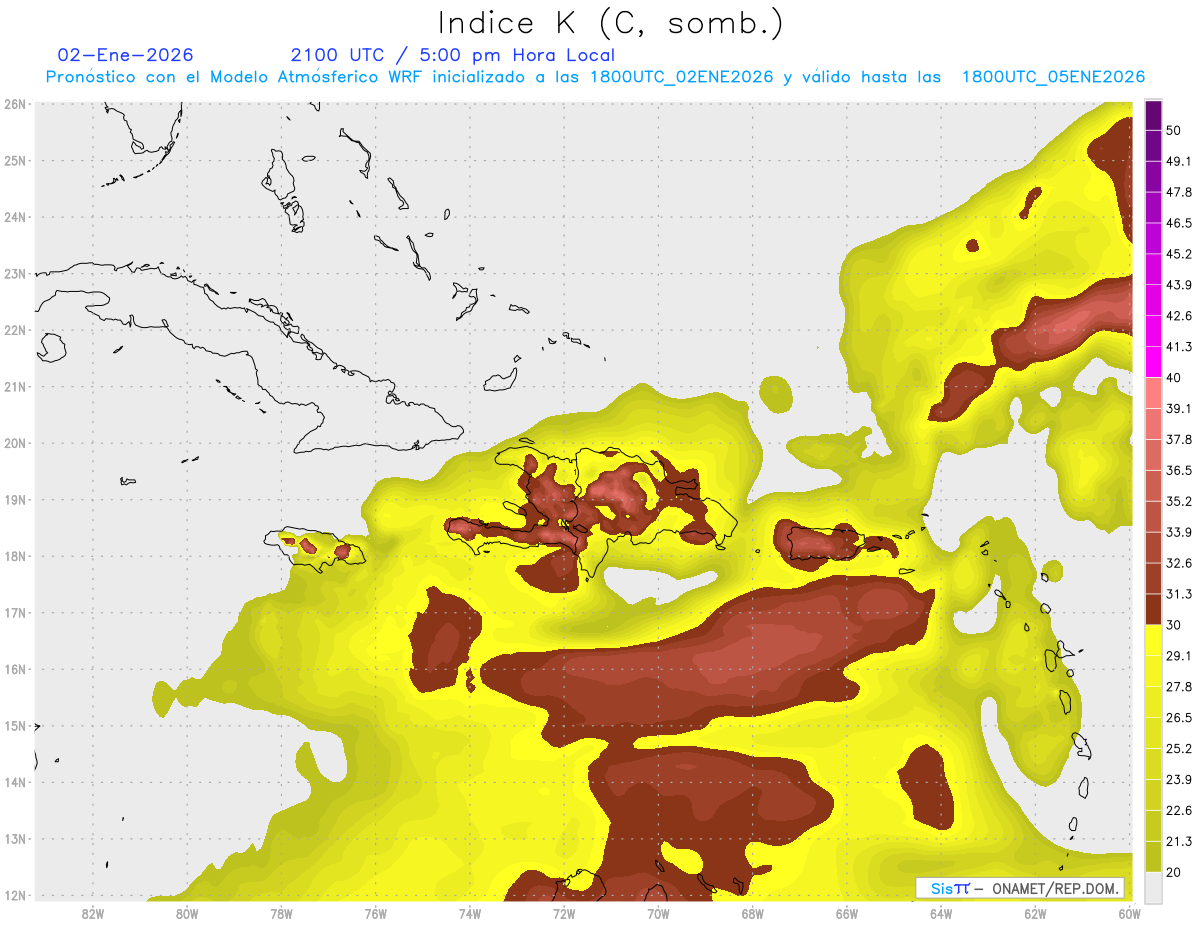
Task: Click colorbar value "41.3"
Action: [1179, 347]
